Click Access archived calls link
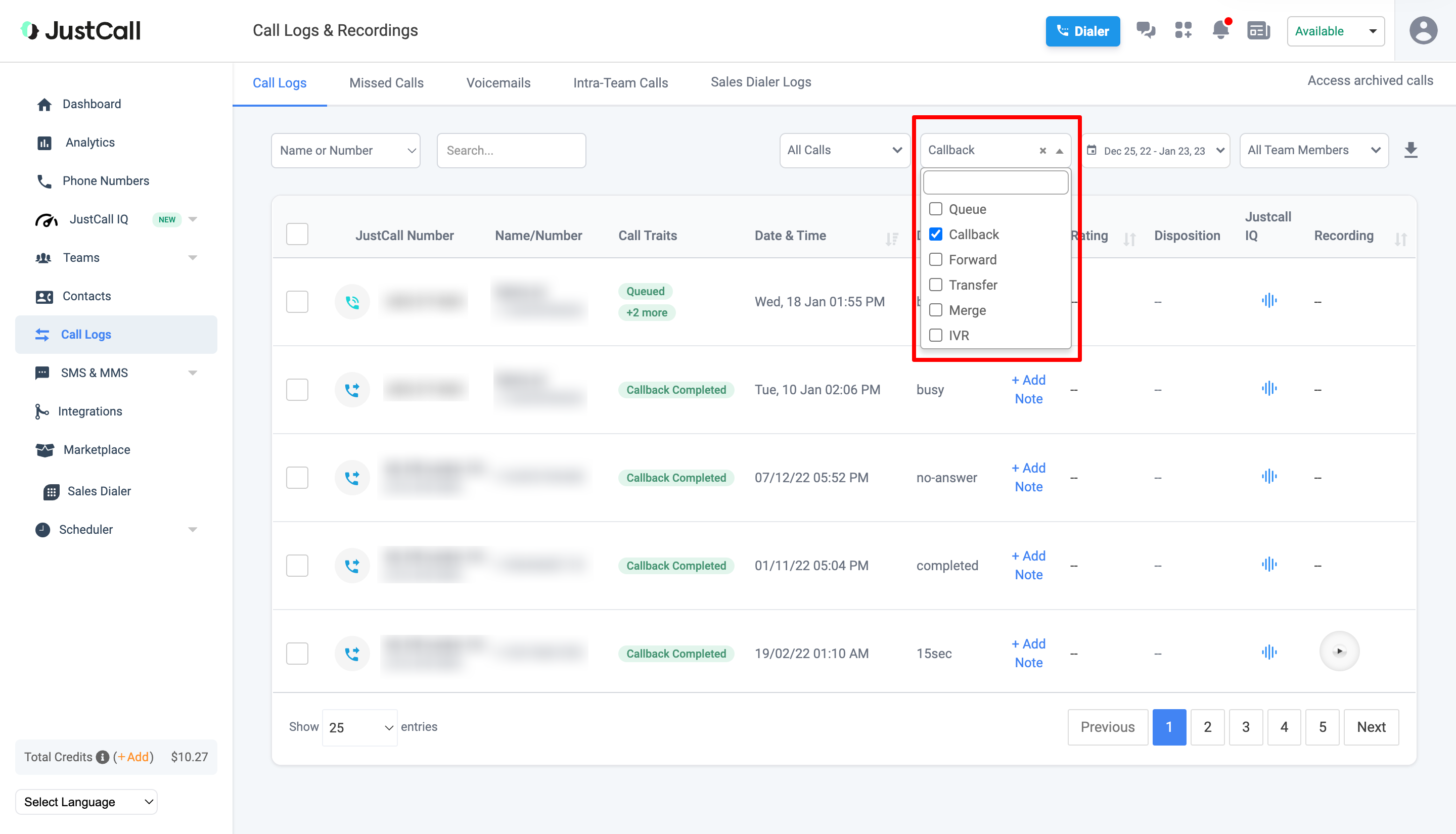This screenshot has width=1456, height=834. (1370, 81)
